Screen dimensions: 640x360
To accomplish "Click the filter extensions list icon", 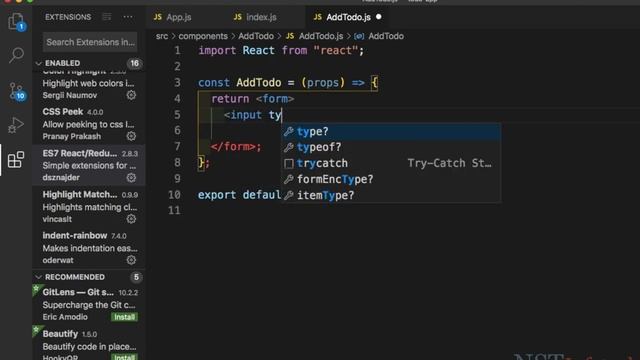I will tap(107, 17).
